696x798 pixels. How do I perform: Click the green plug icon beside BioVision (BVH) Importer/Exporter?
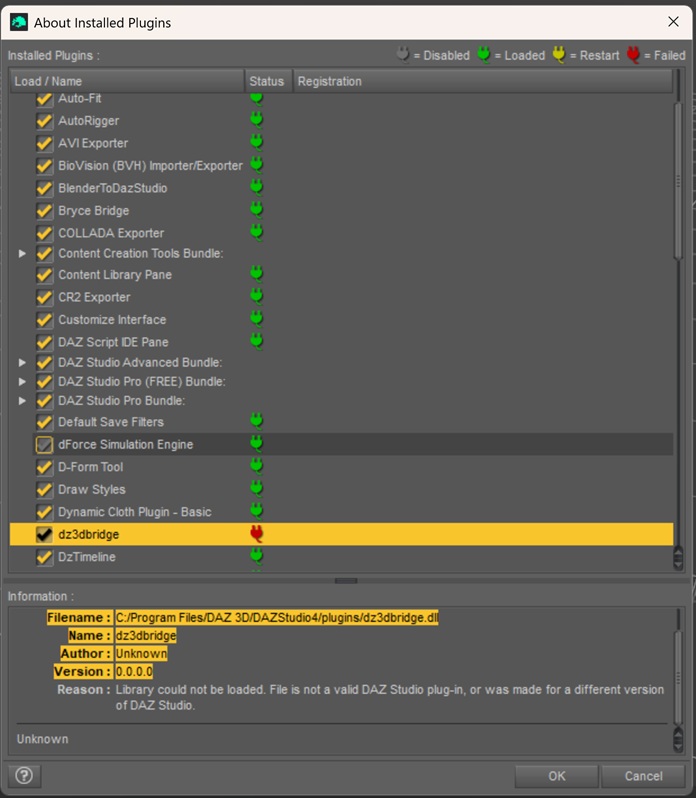point(256,165)
